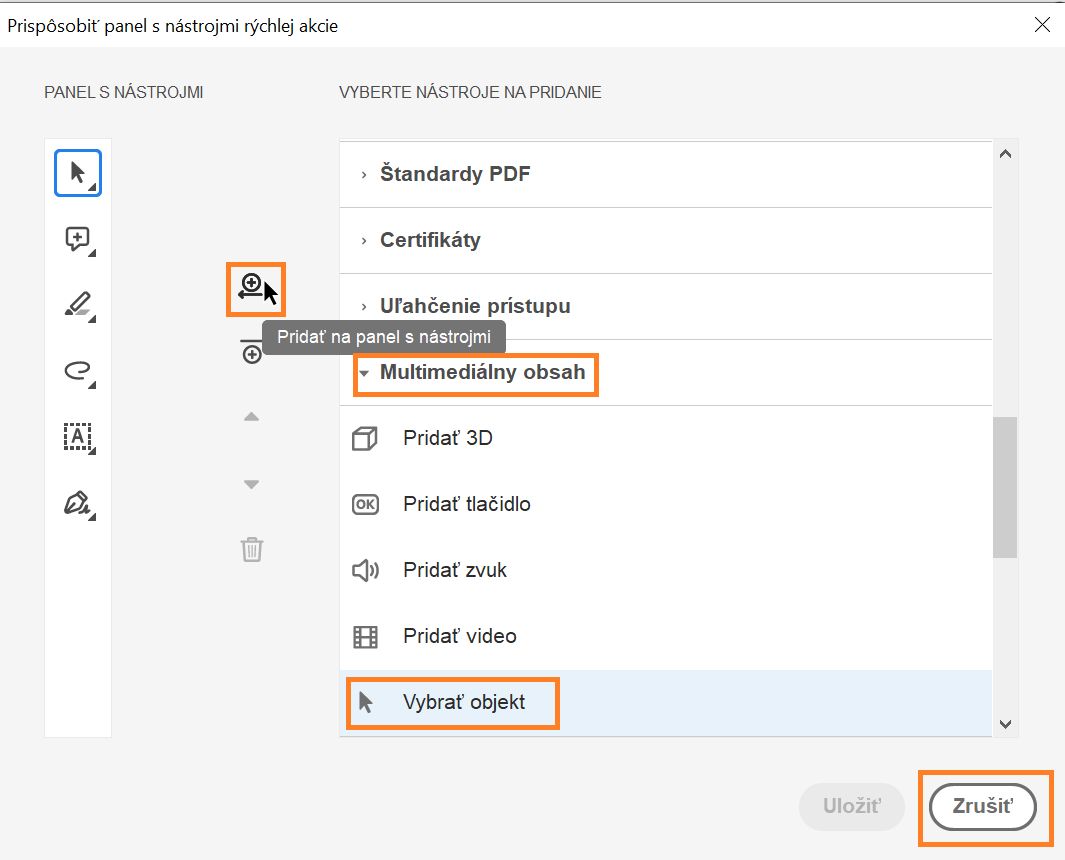1065x860 pixels.
Task: Select the highlighter tool icon
Action: [x=77, y=305]
